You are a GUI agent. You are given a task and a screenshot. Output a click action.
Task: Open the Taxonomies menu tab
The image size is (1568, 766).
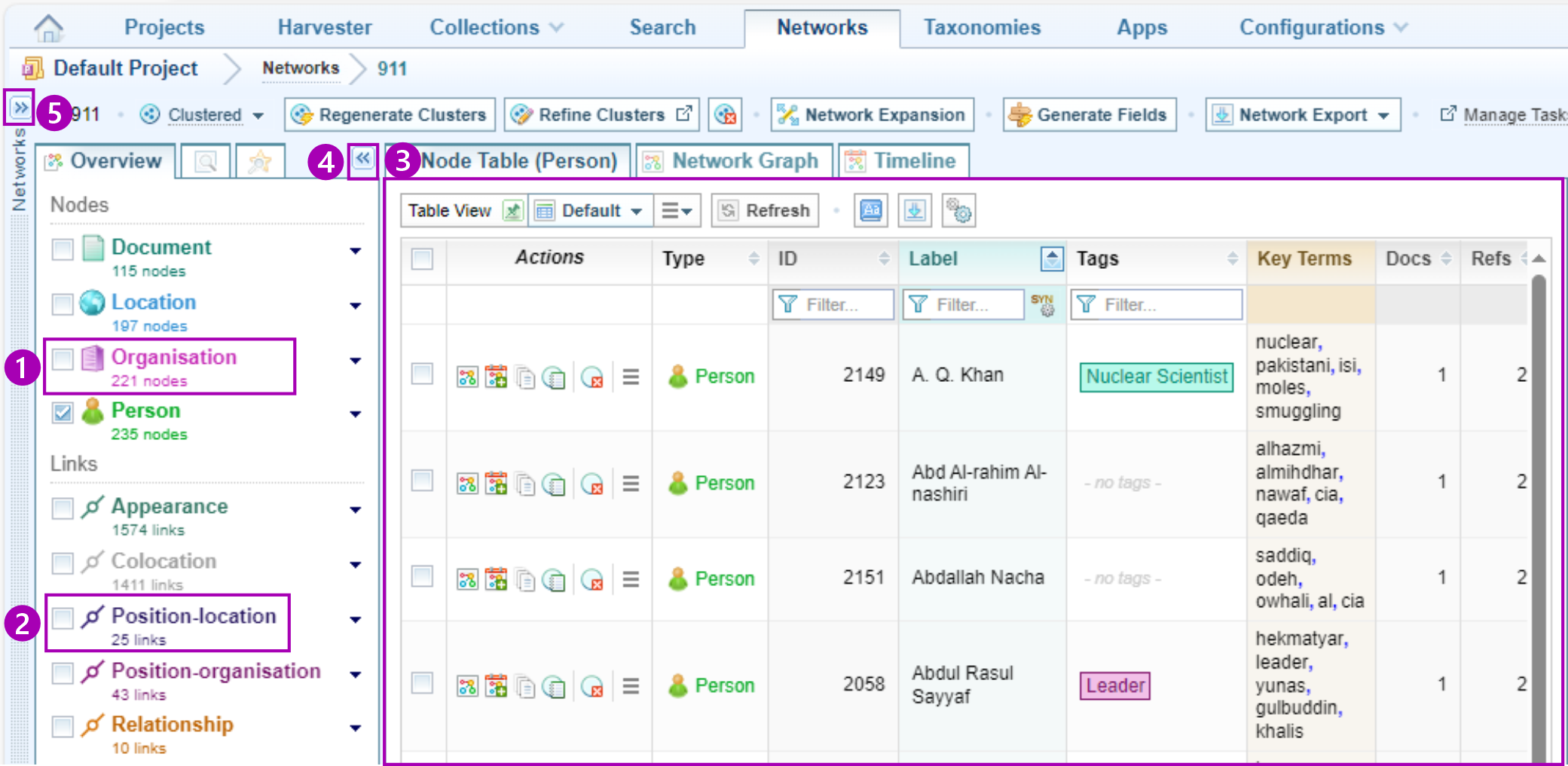[x=982, y=28]
